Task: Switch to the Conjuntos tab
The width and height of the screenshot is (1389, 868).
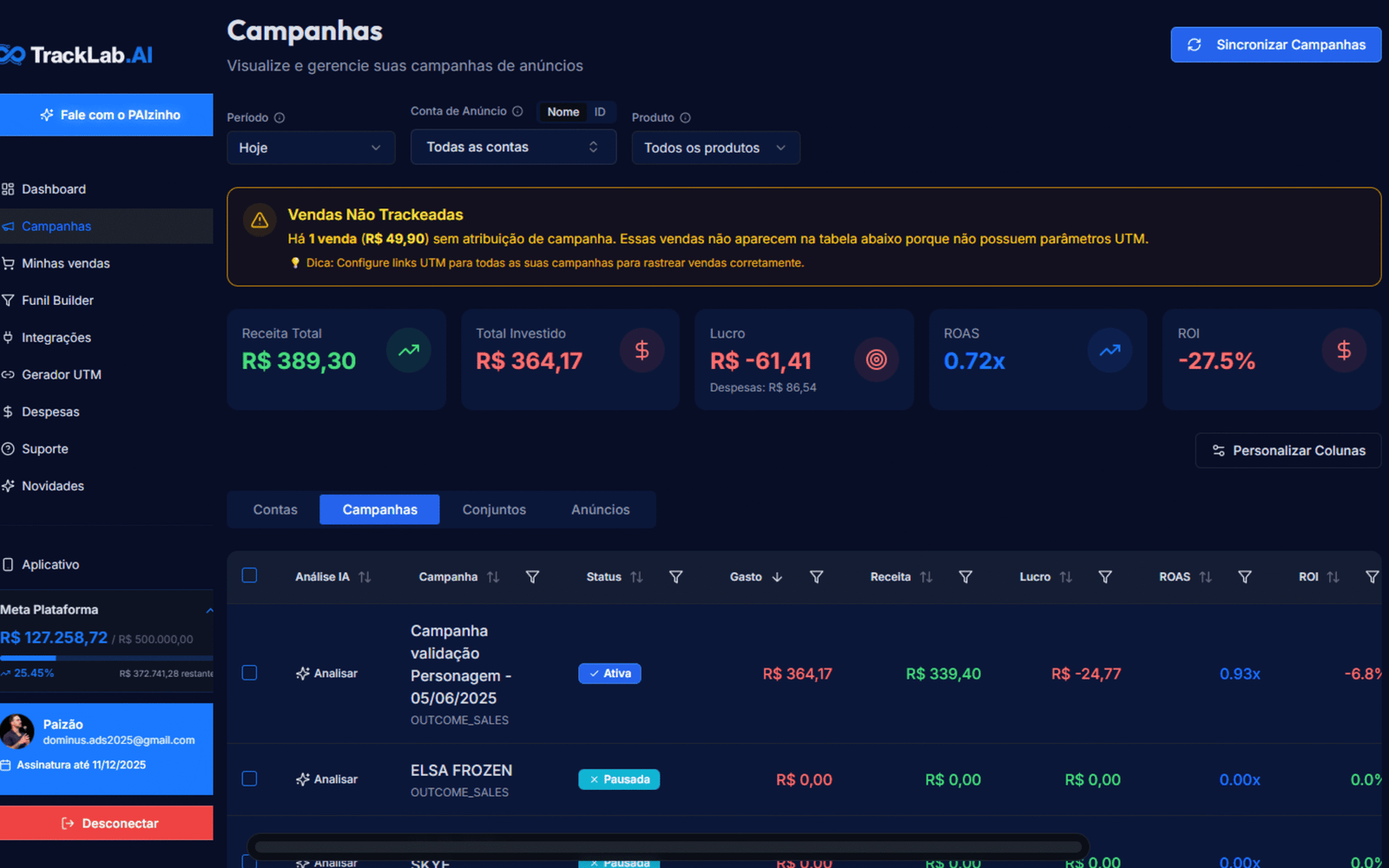Action: [494, 510]
